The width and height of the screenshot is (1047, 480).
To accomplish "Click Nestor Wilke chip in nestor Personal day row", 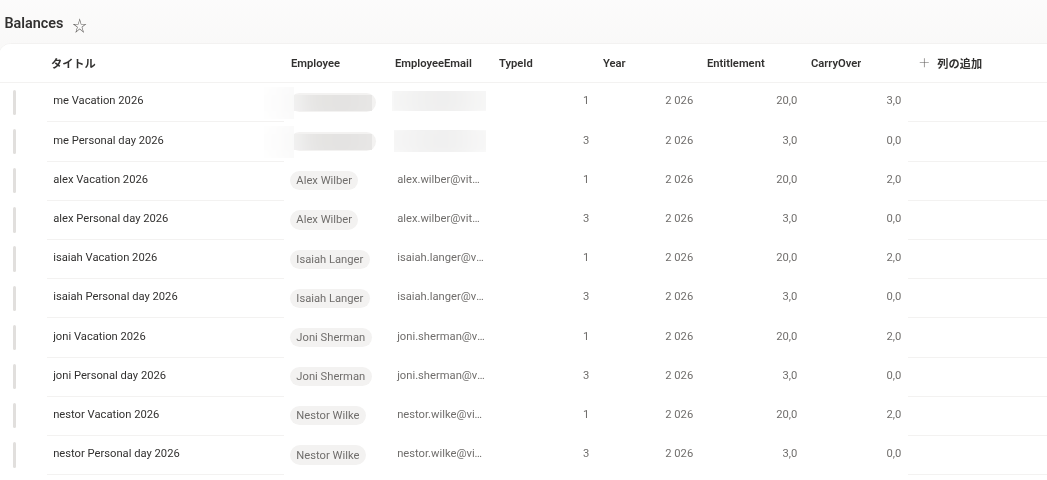I will (327, 455).
